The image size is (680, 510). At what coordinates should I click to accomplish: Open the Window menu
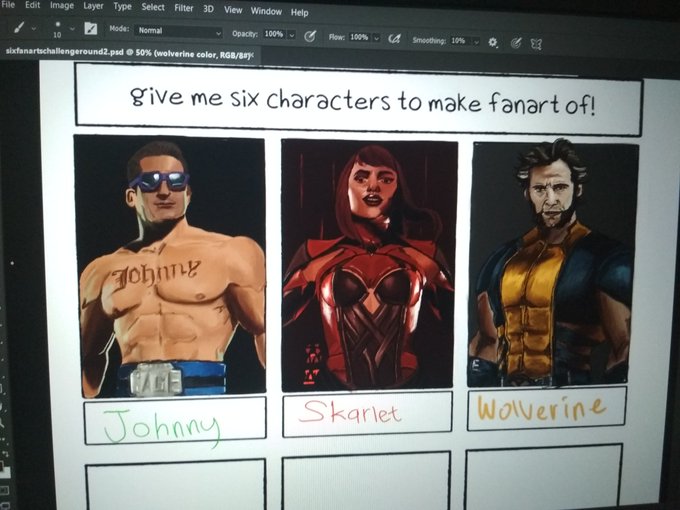pos(266,11)
